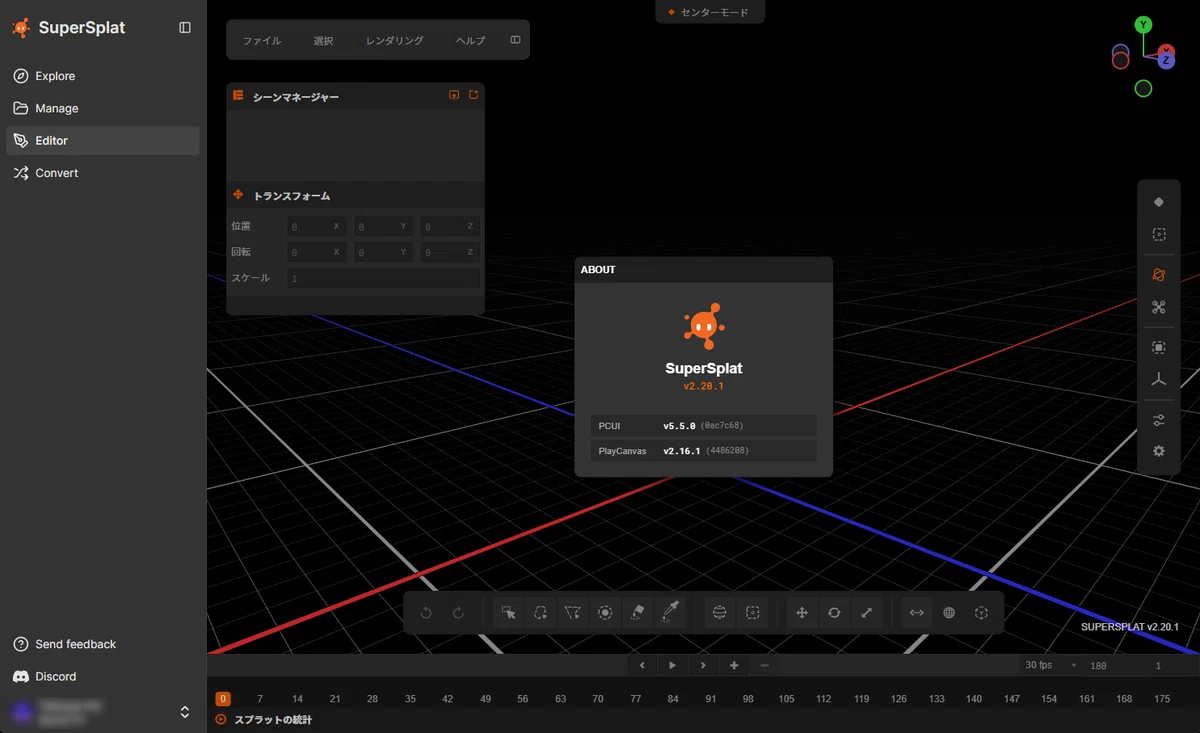Select the Eyedropper selection tool
This screenshot has height=733, width=1200.
point(670,613)
